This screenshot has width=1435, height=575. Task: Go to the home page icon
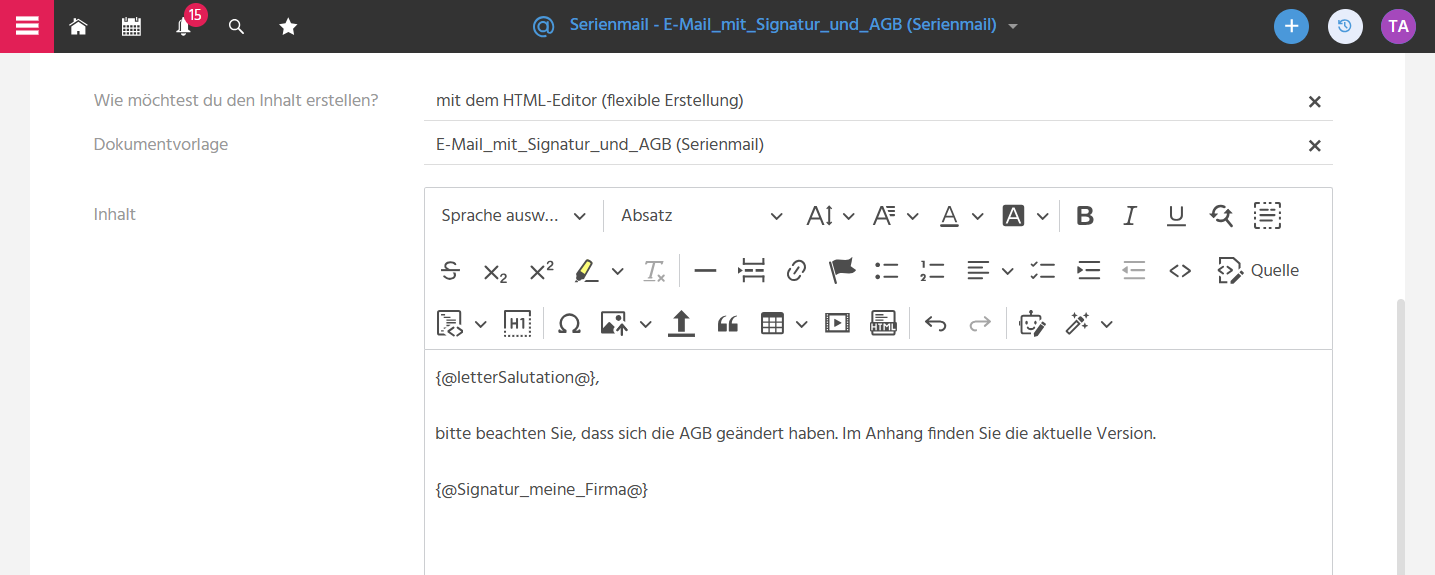(78, 27)
